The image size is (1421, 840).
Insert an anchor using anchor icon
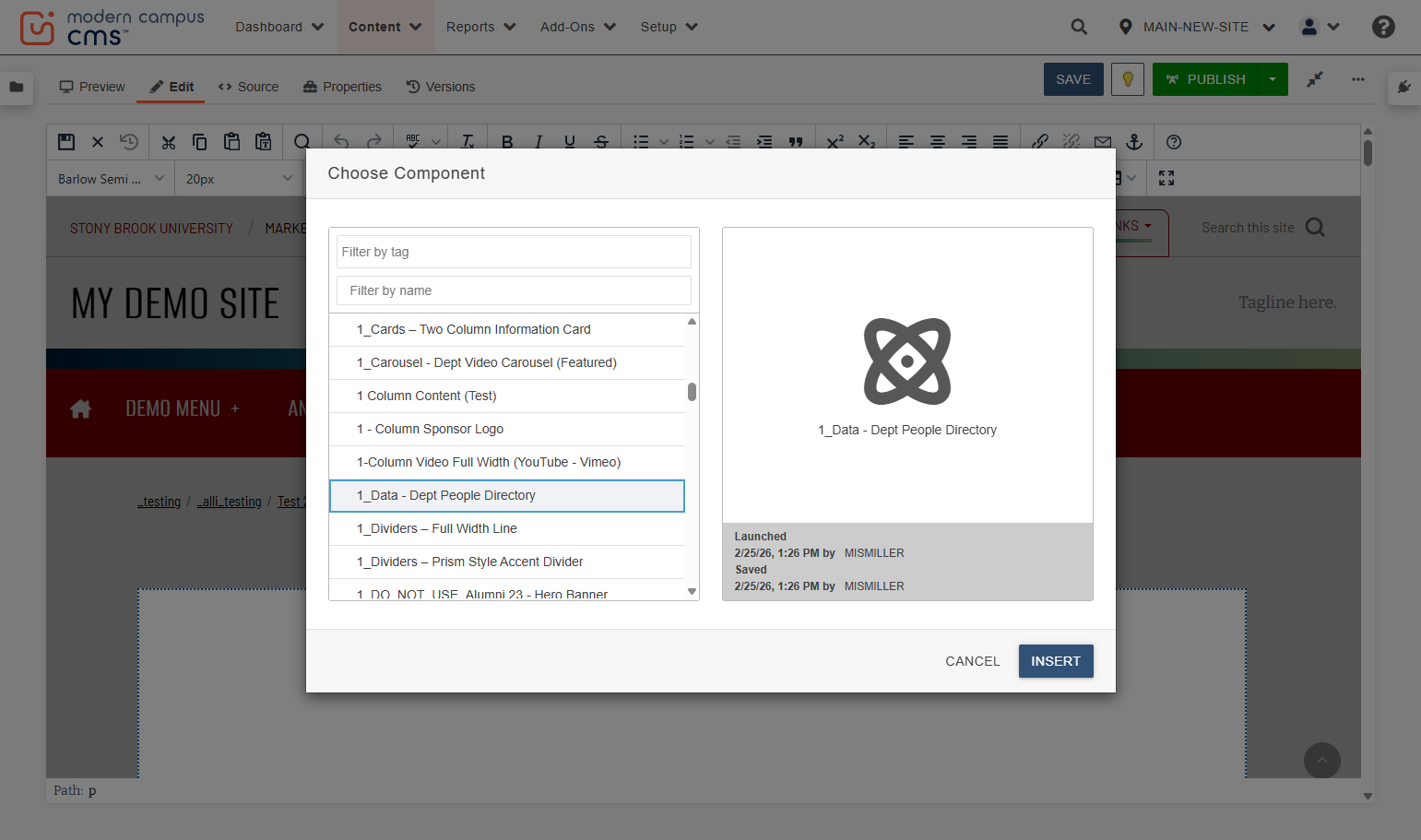click(1134, 142)
